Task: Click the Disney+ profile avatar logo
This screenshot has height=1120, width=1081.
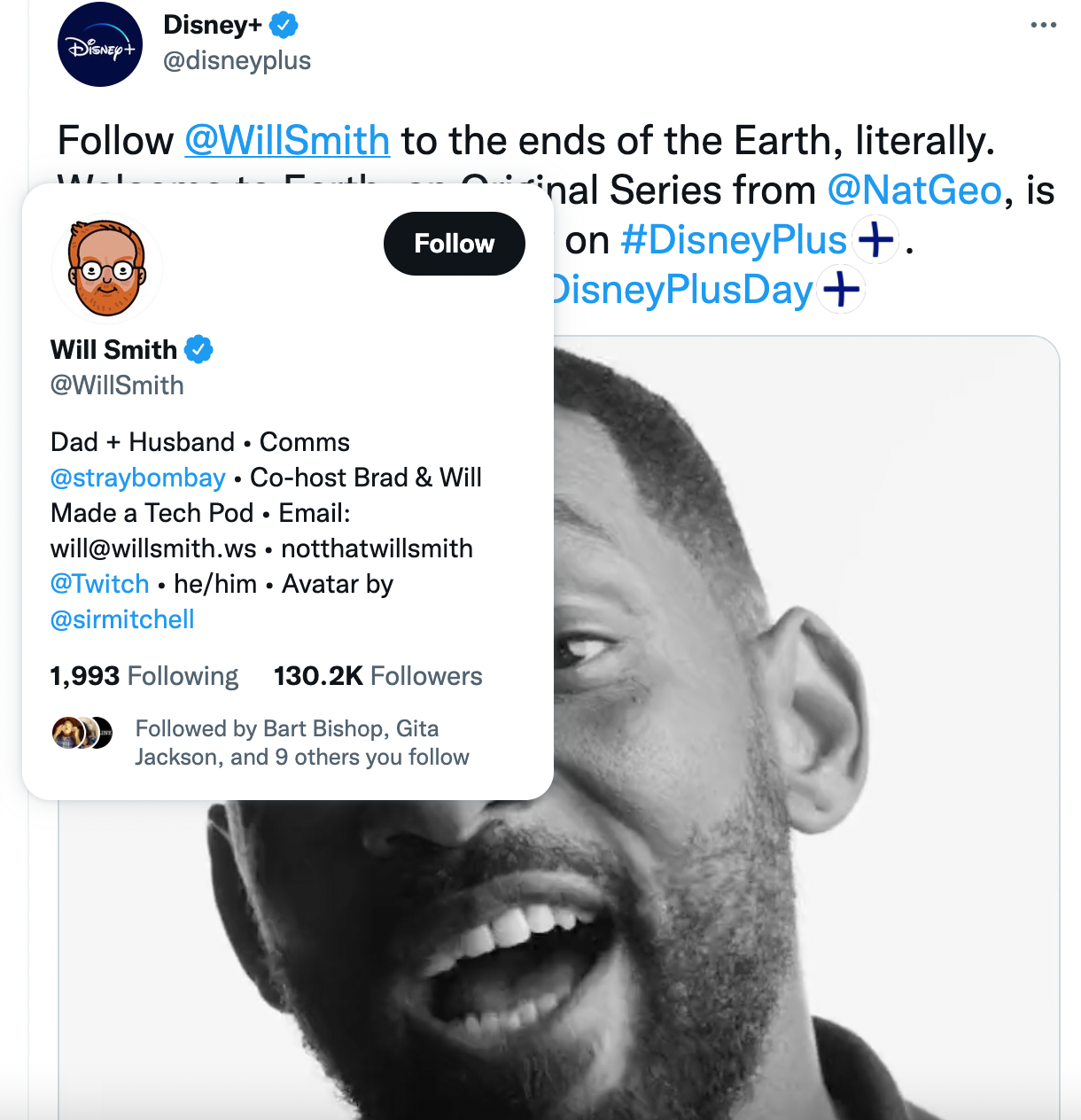Action: coord(100,44)
